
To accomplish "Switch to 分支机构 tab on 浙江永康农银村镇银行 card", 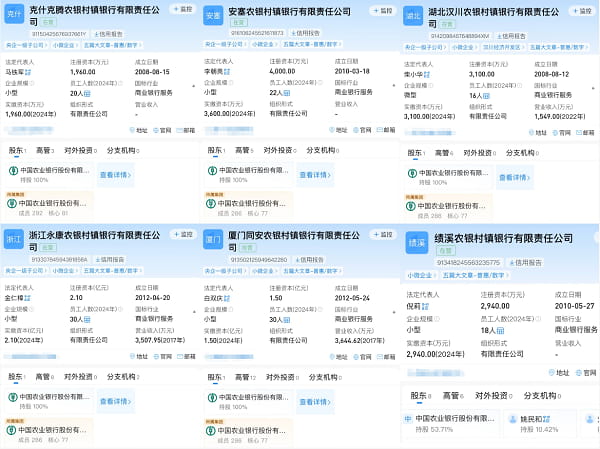I will (123, 377).
